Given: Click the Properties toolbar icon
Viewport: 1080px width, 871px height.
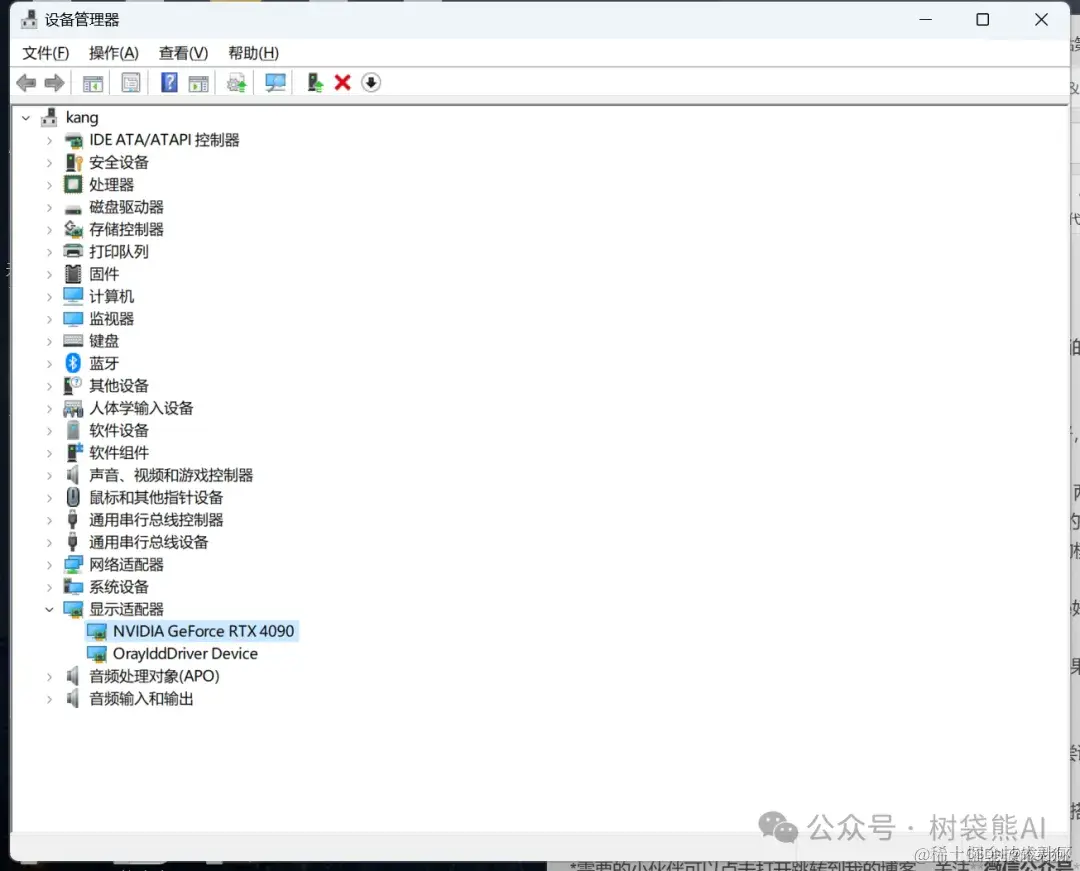Looking at the screenshot, I should [131, 83].
